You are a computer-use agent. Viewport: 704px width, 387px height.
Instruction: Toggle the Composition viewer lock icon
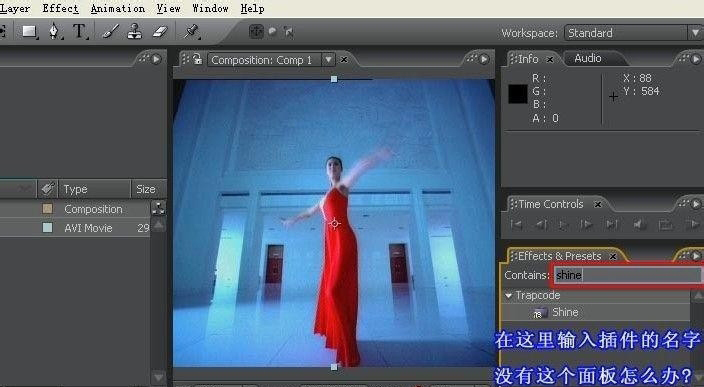[x=197, y=59]
